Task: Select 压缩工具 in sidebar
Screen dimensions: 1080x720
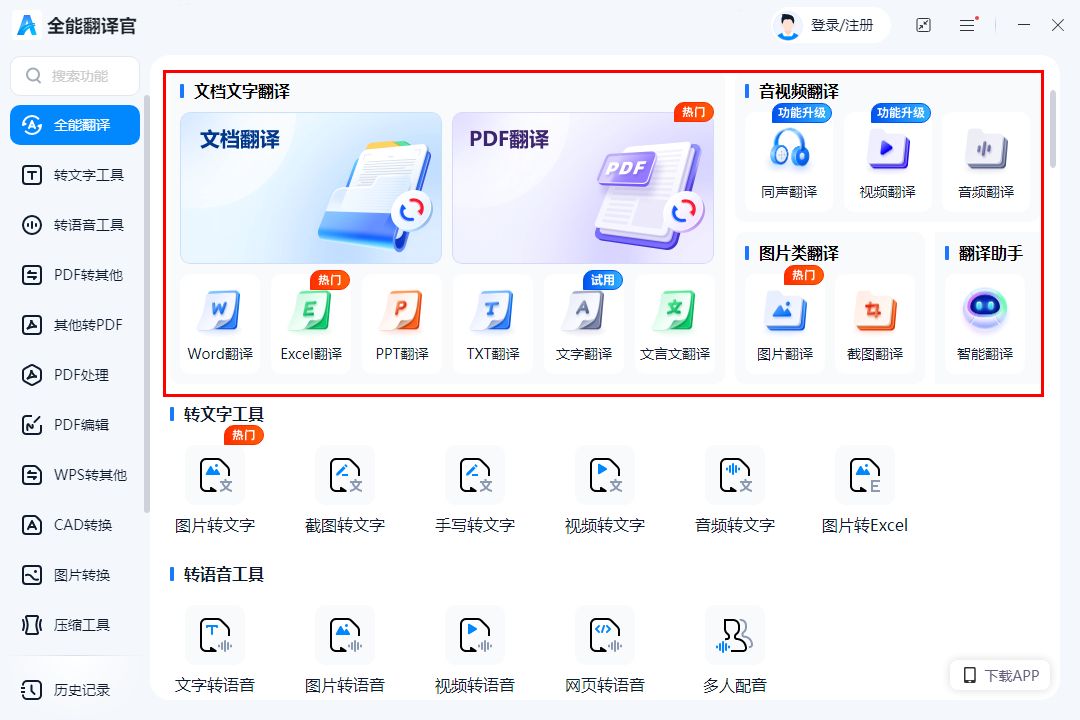Action: click(x=75, y=625)
